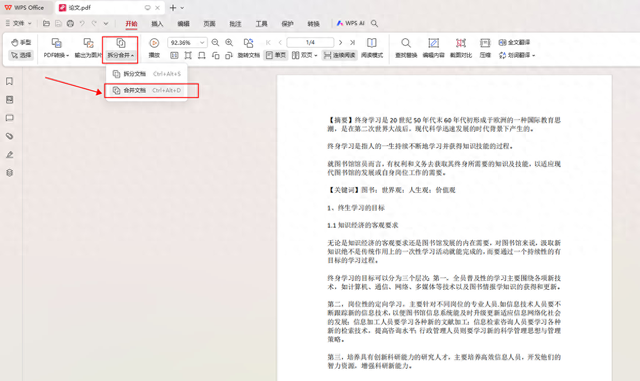Viewport: 640px width, 381px height.
Task: Click the zoom in magnifier icon
Action: point(229,42)
